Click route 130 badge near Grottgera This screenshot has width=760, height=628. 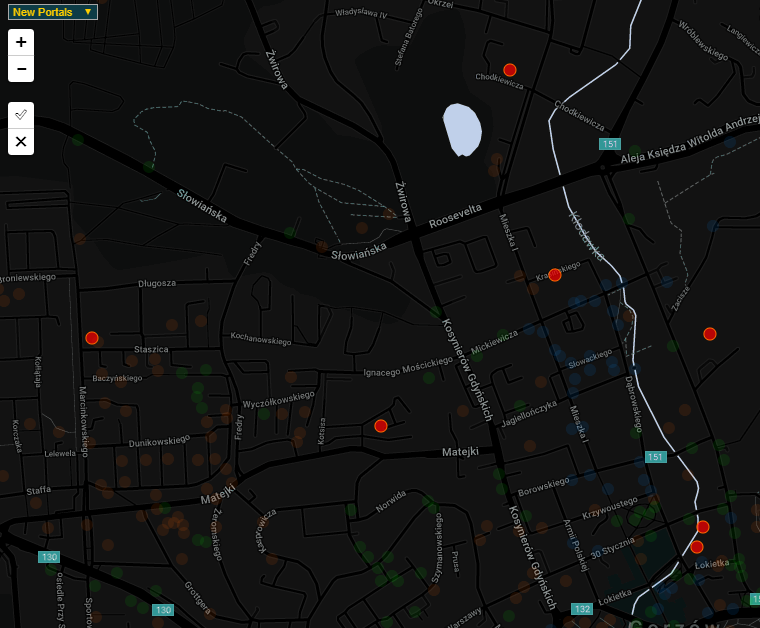(163, 610)
